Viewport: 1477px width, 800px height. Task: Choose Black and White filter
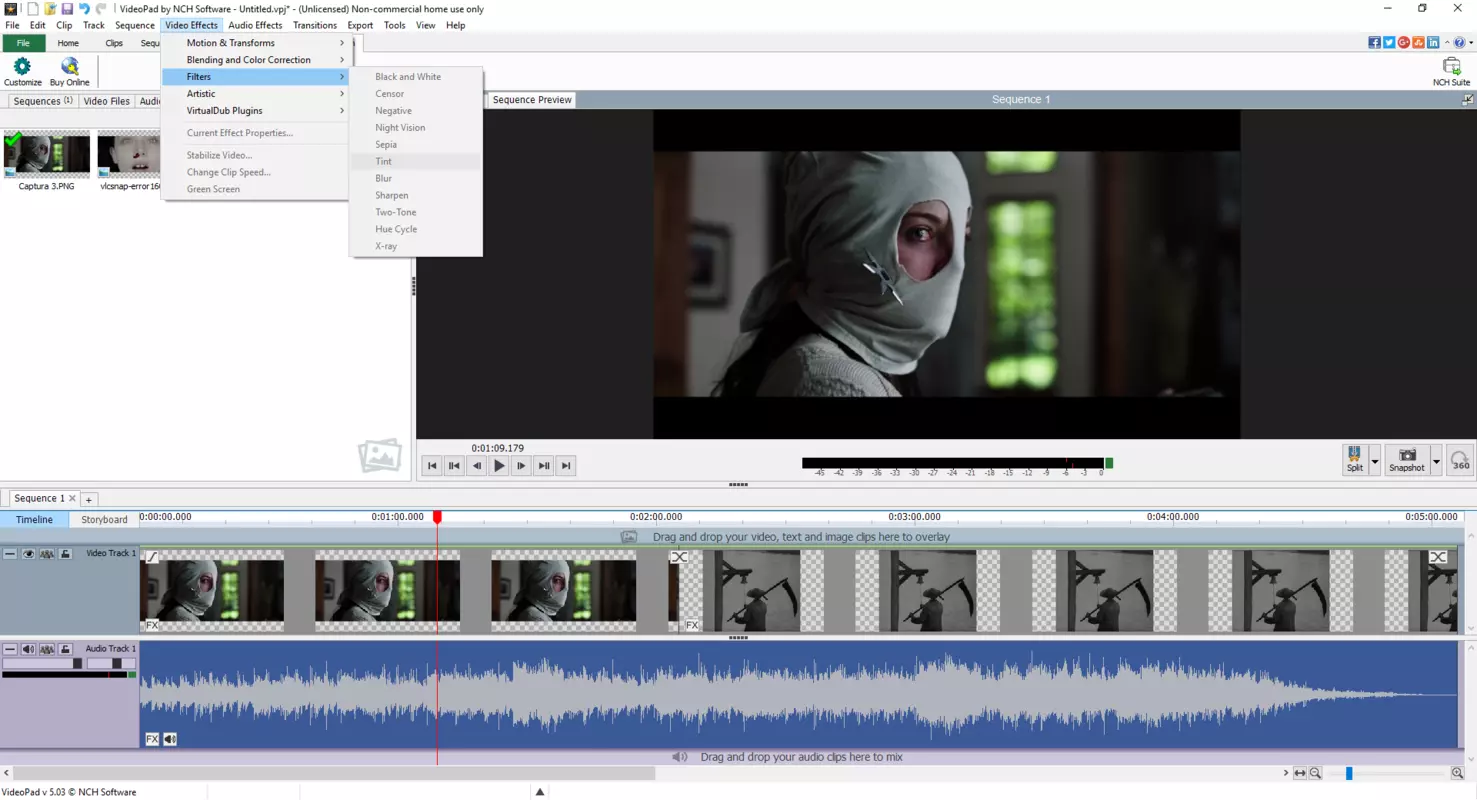(x=416, y=77)
